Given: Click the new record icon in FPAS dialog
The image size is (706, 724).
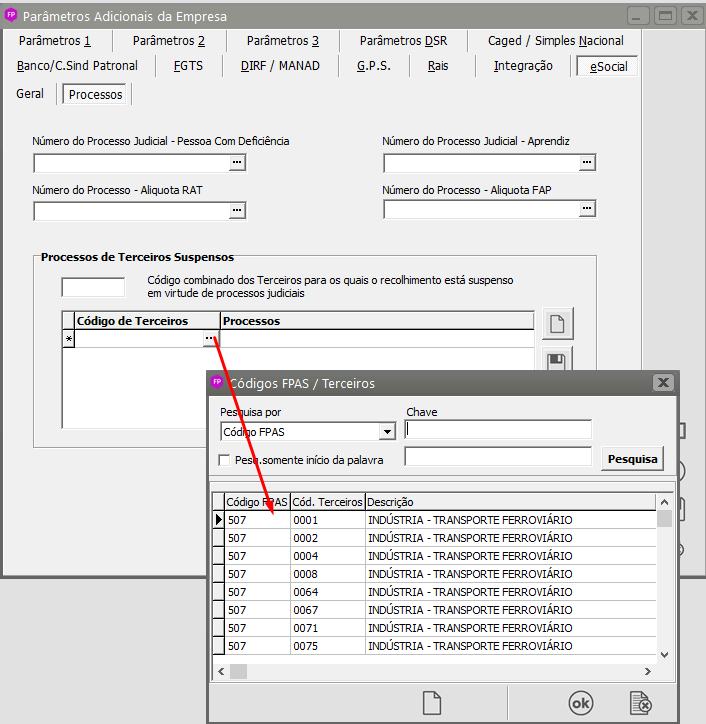Looking at the screenshot, I should [432, 703].
